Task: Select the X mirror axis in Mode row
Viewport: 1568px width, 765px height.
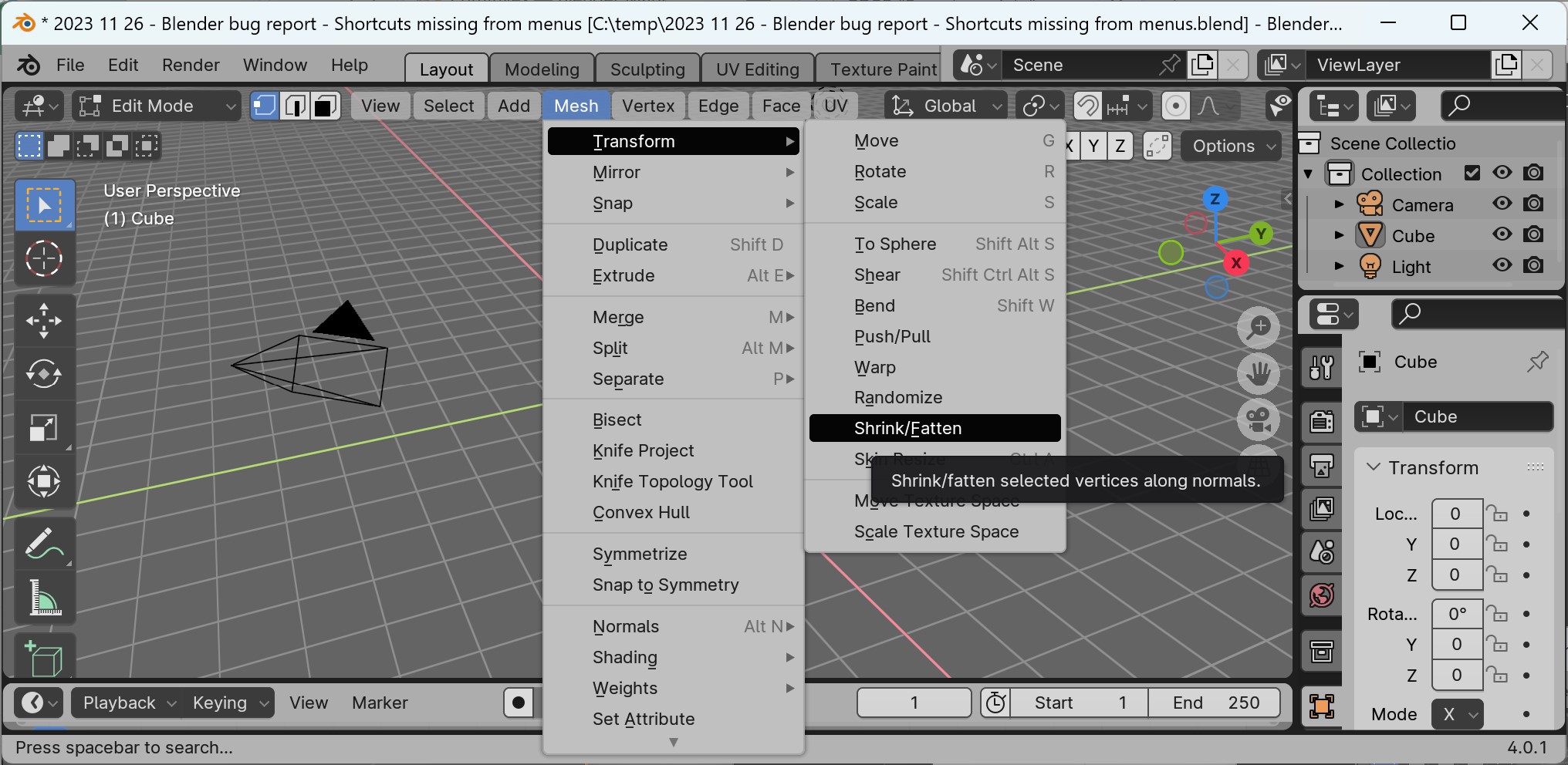Action: (x=1455, y=714)
